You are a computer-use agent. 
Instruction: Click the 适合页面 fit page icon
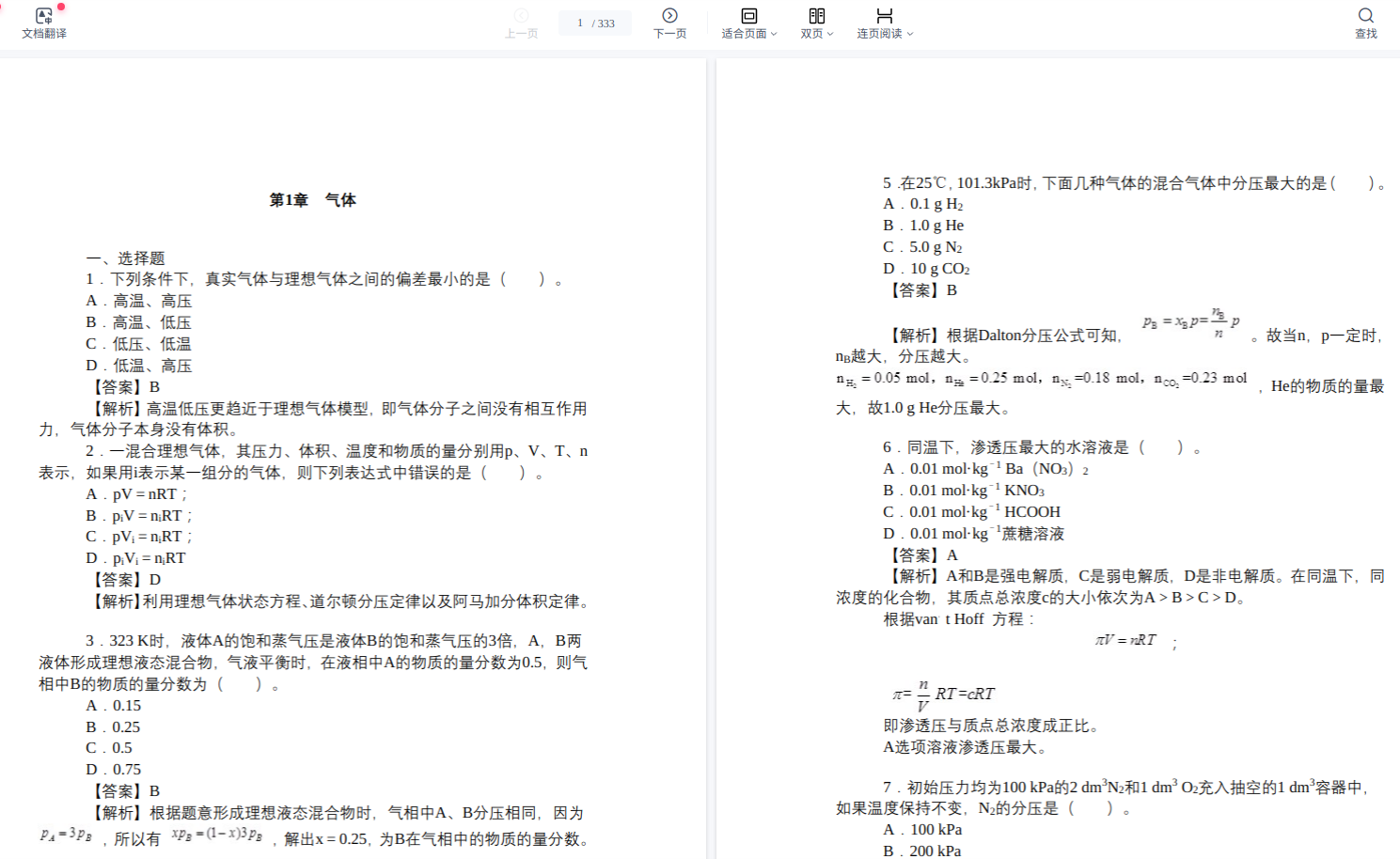pos(748,15)
